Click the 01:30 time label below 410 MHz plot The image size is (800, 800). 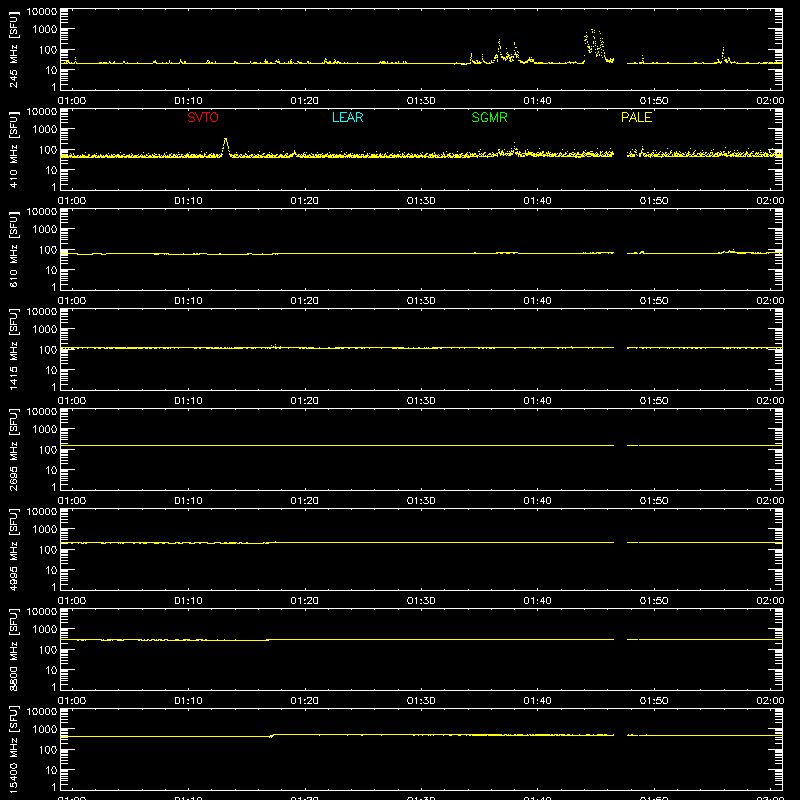click(x=421, y=201)
